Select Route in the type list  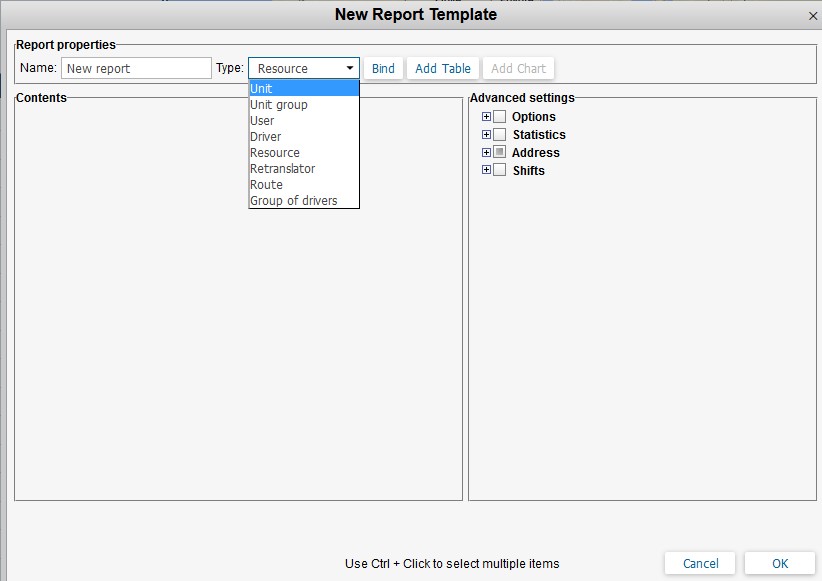coord(267,185)
